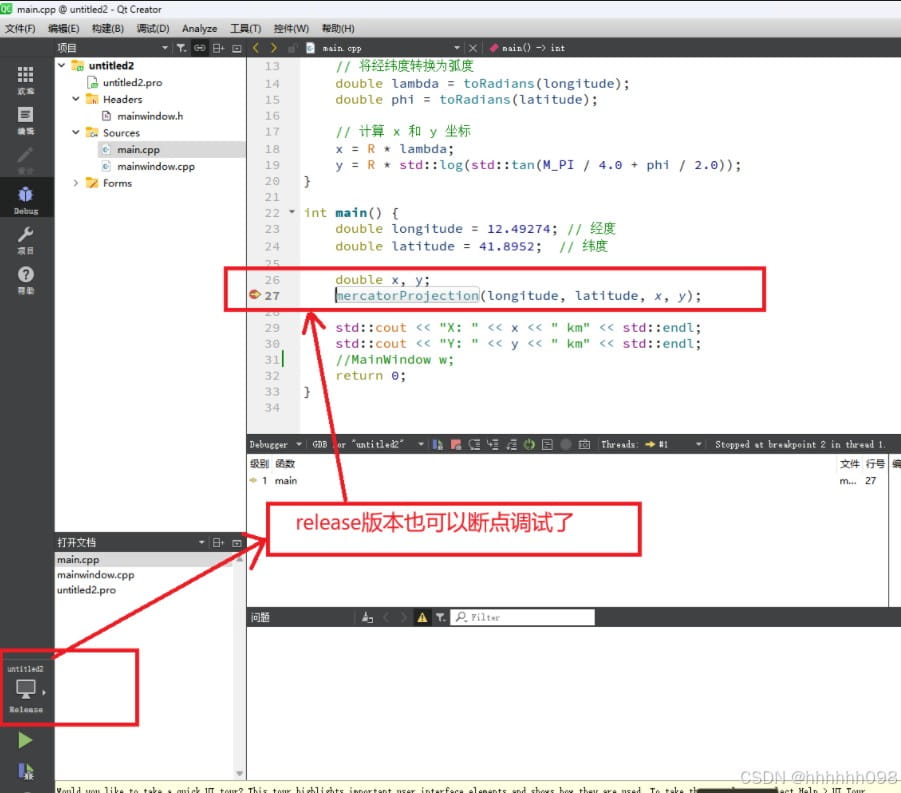Image resolution: width=901 pixels, height=793 pixels.
Task: Expand the Forms folder in project tree
Action: [x=76, y=183]
